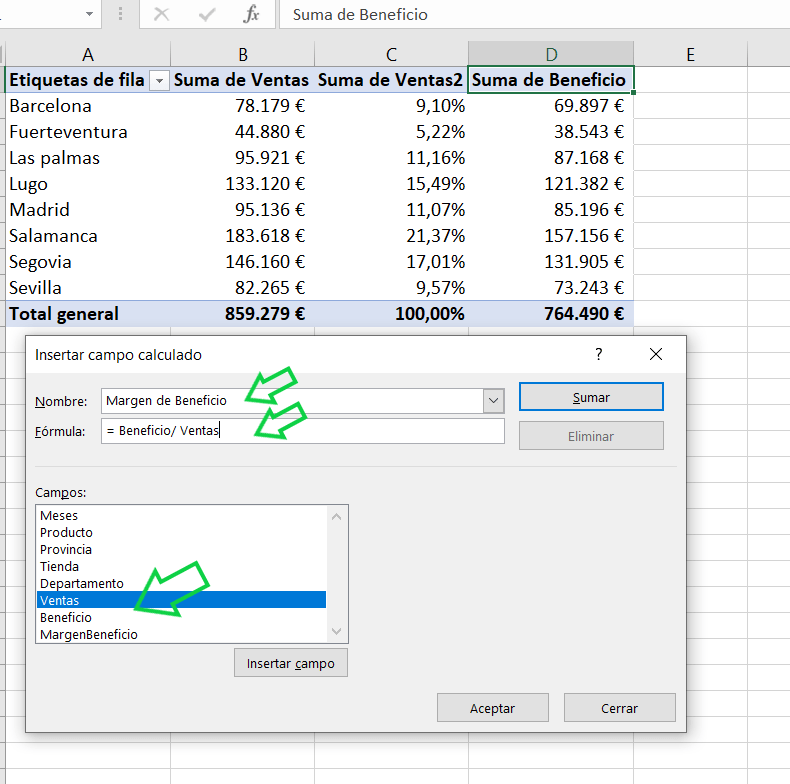This screenshot has height=784, width=790.
Task: Select Tienda in the Campos list
Action: pyautogui.click(x=181, y=566)
